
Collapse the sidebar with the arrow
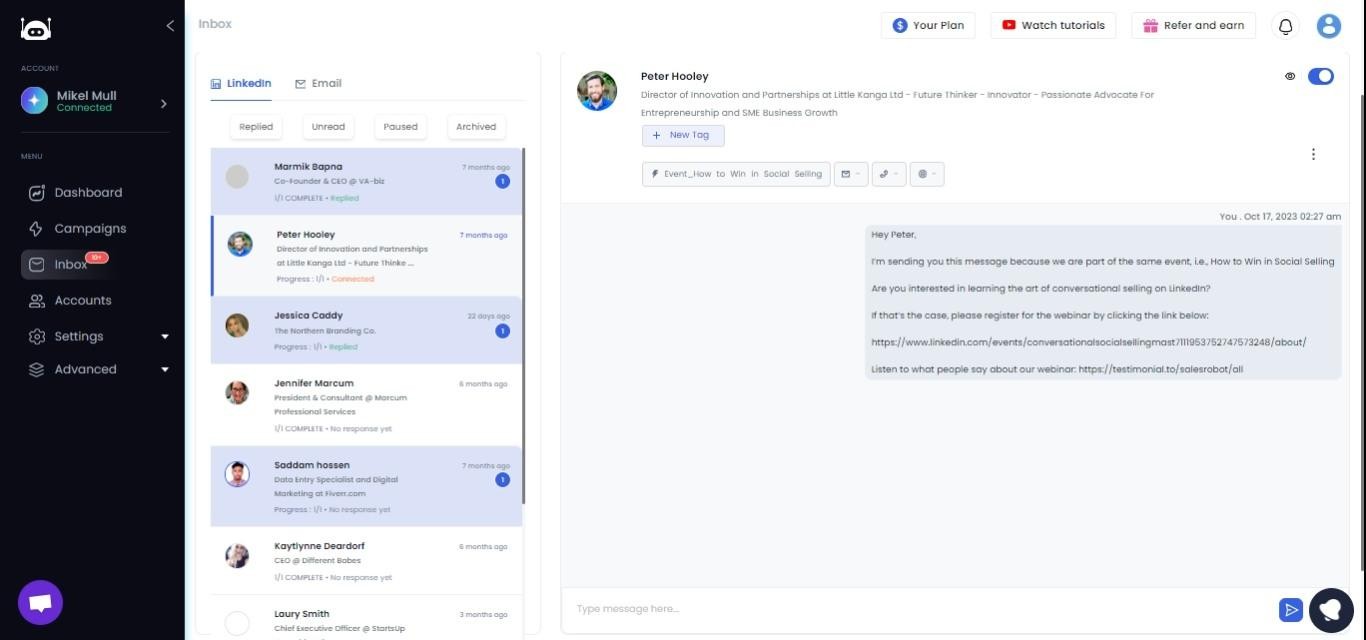(170, 25)
